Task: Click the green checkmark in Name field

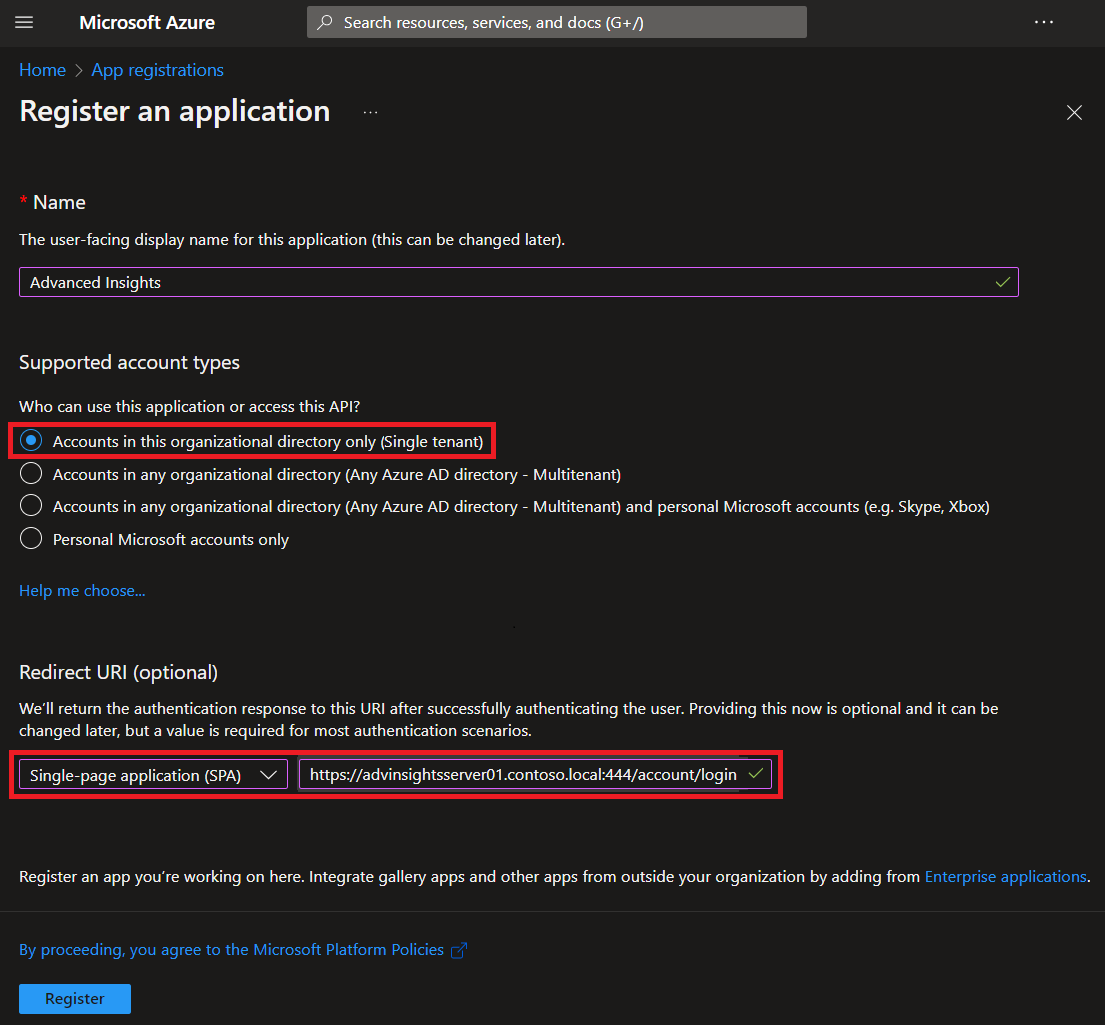Action: pos(1002,283)
